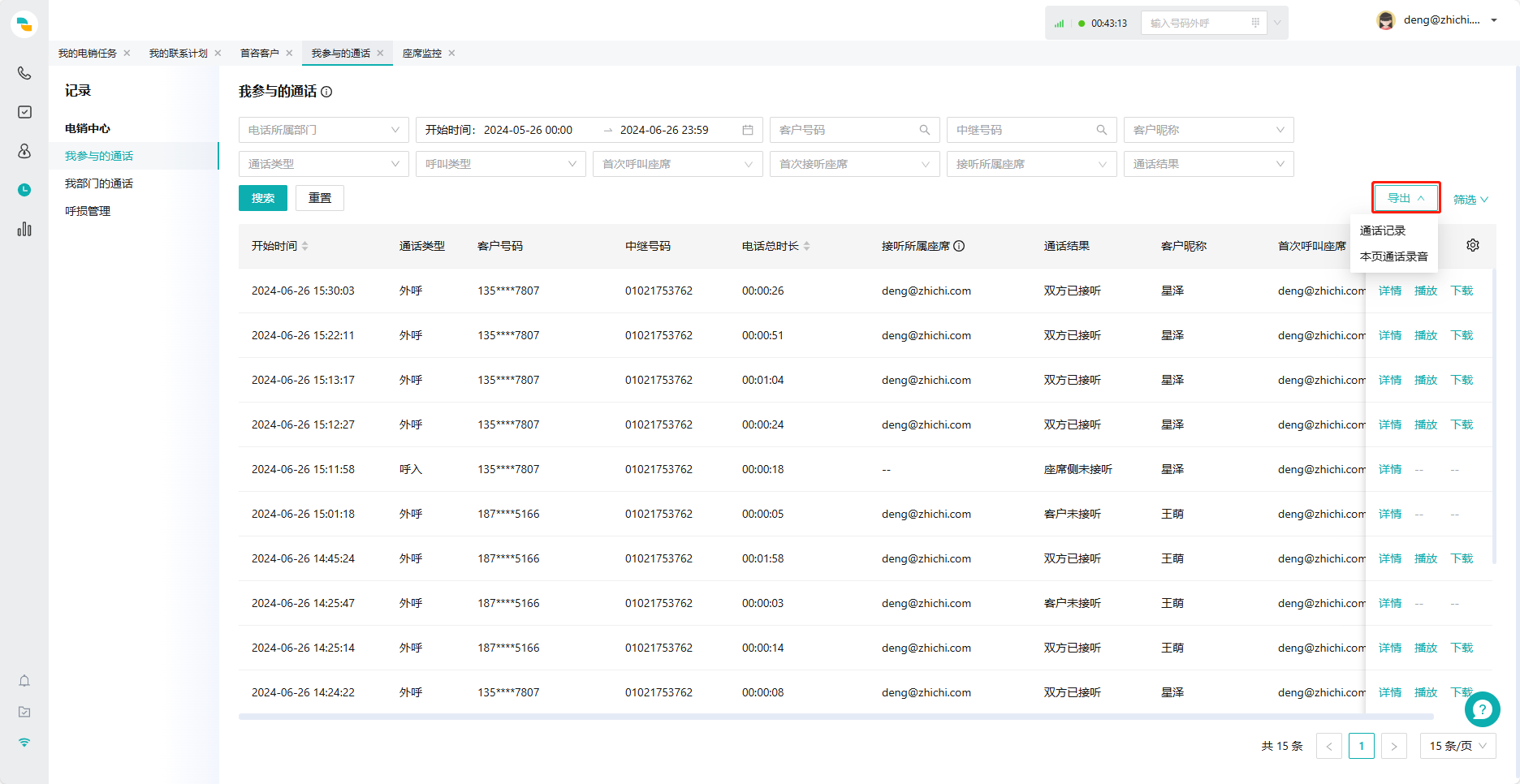Open the 15 条/页 page size dropdown
Screen dimensions: 1520x784
click(1458, 746)
